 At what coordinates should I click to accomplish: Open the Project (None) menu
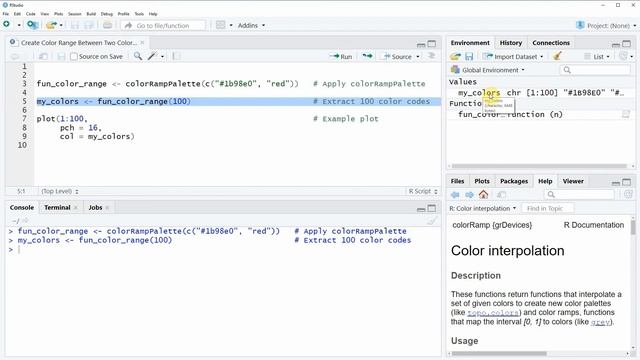coord(606,25)
